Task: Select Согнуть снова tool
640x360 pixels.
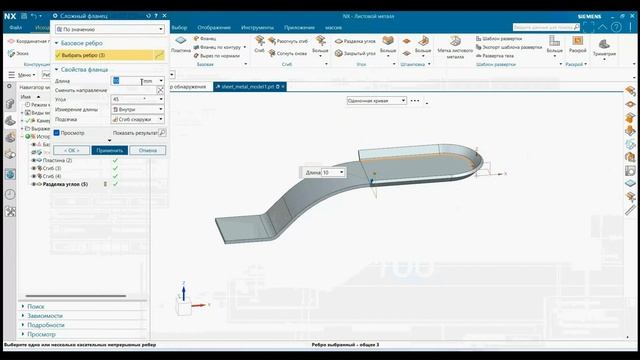Action: point(288,53)
